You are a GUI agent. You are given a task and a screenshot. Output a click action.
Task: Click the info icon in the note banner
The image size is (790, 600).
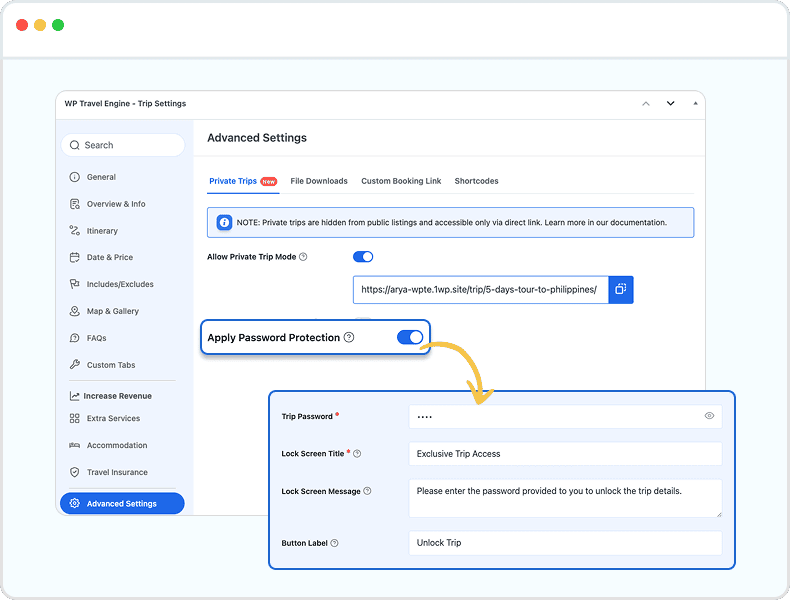pyautogui.click(x=224, y=222)
